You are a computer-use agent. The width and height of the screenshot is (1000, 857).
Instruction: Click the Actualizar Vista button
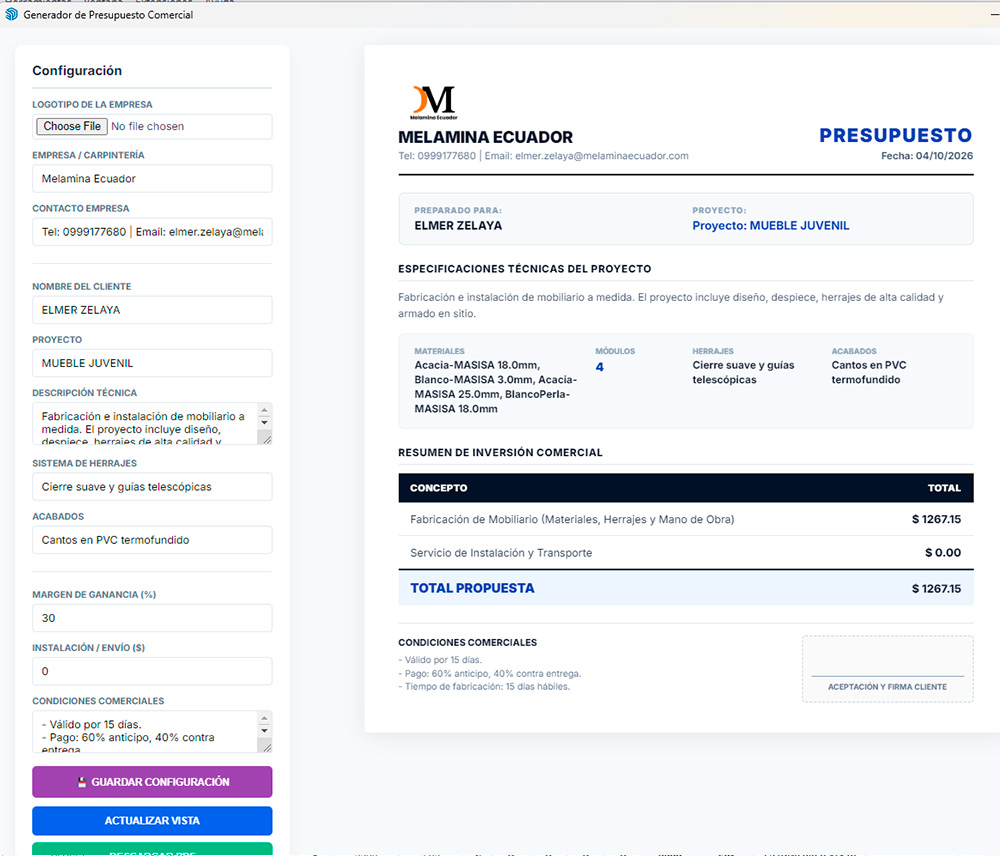pyautogui.click(x=152, y=821)
